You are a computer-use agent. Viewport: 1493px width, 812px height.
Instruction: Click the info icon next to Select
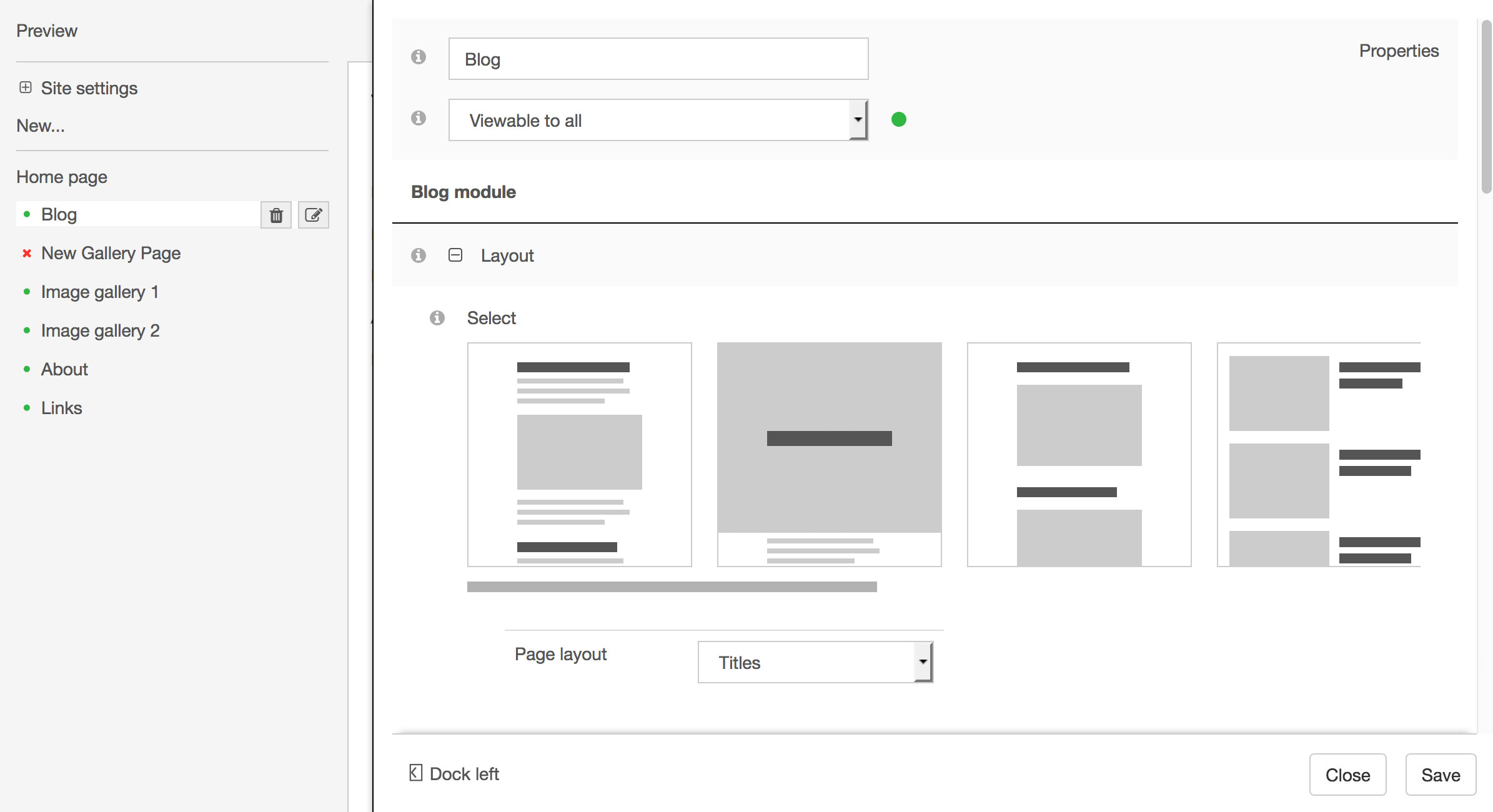[437, 318]
